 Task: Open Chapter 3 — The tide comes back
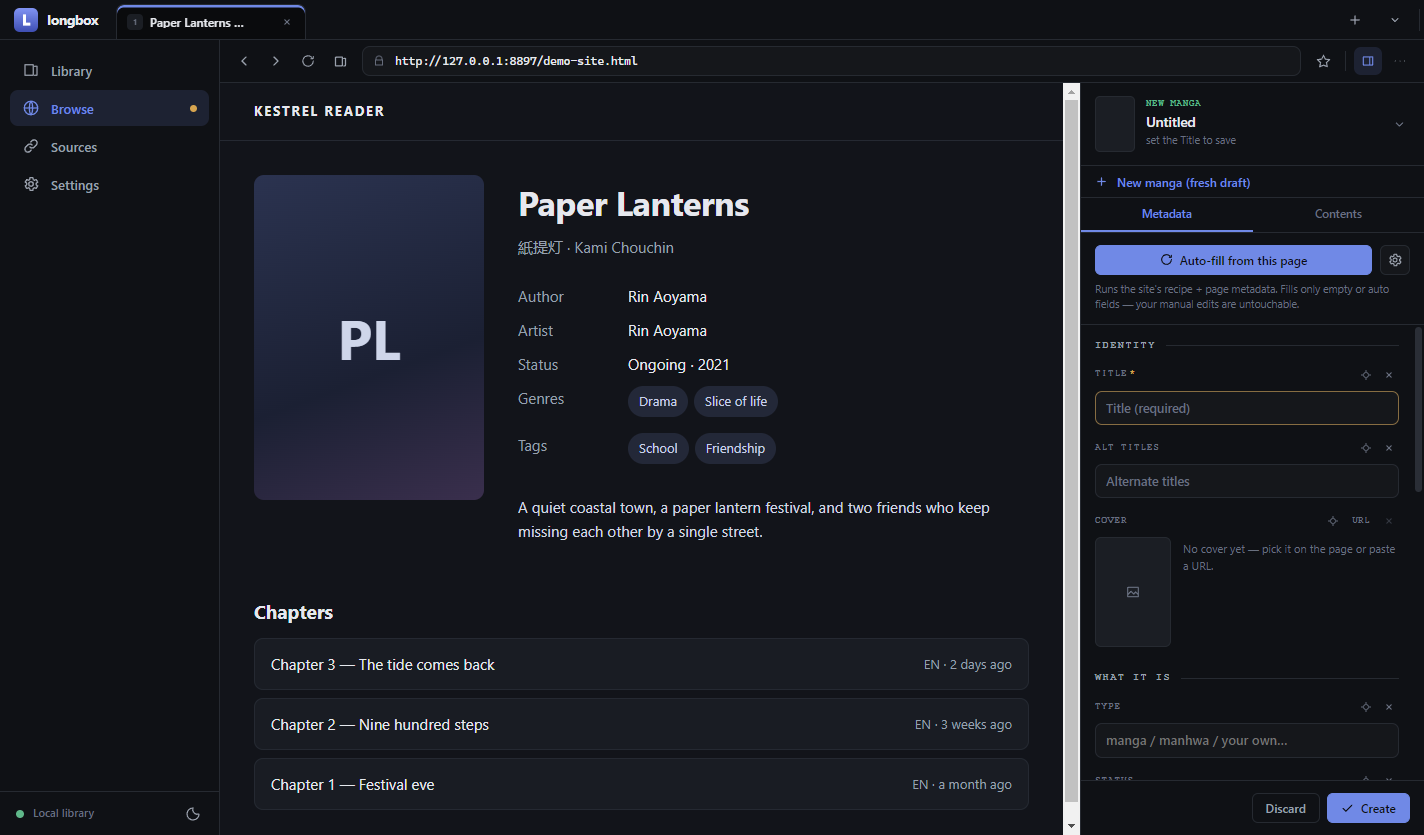click(x=641, y=664)
